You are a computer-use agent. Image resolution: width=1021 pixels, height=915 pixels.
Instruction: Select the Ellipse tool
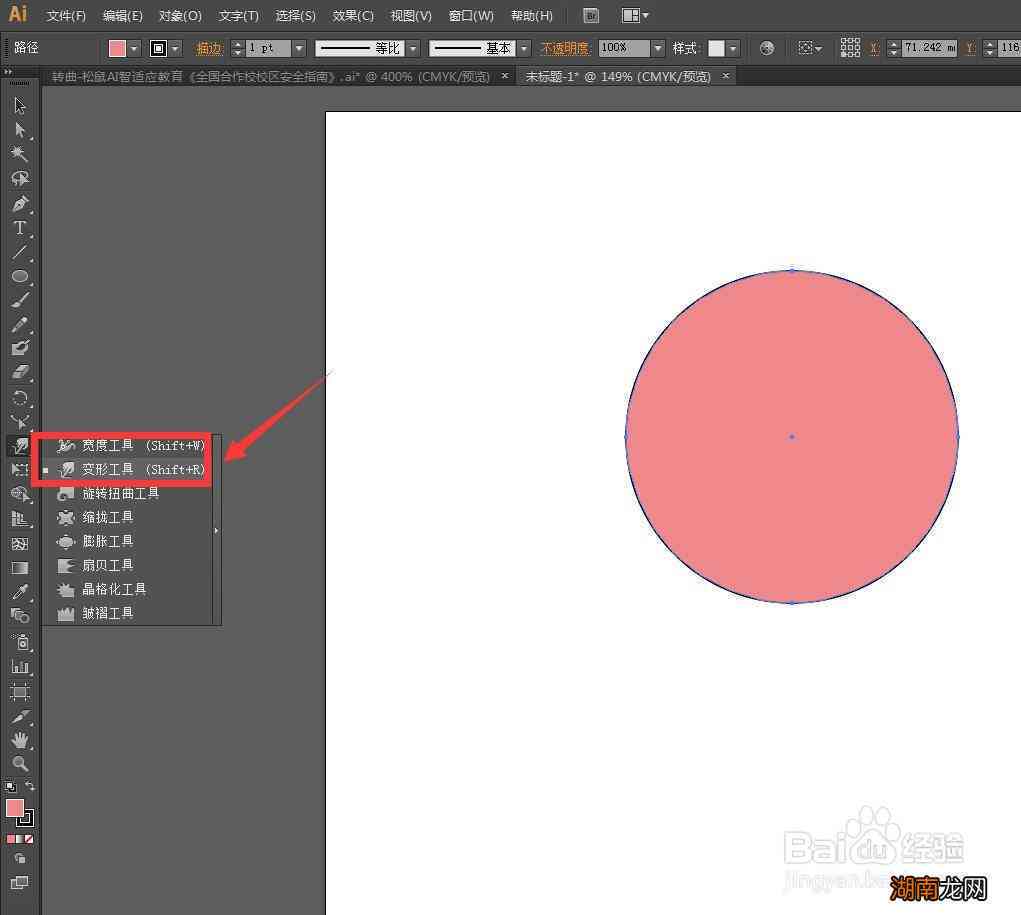[x=20, y=276]
